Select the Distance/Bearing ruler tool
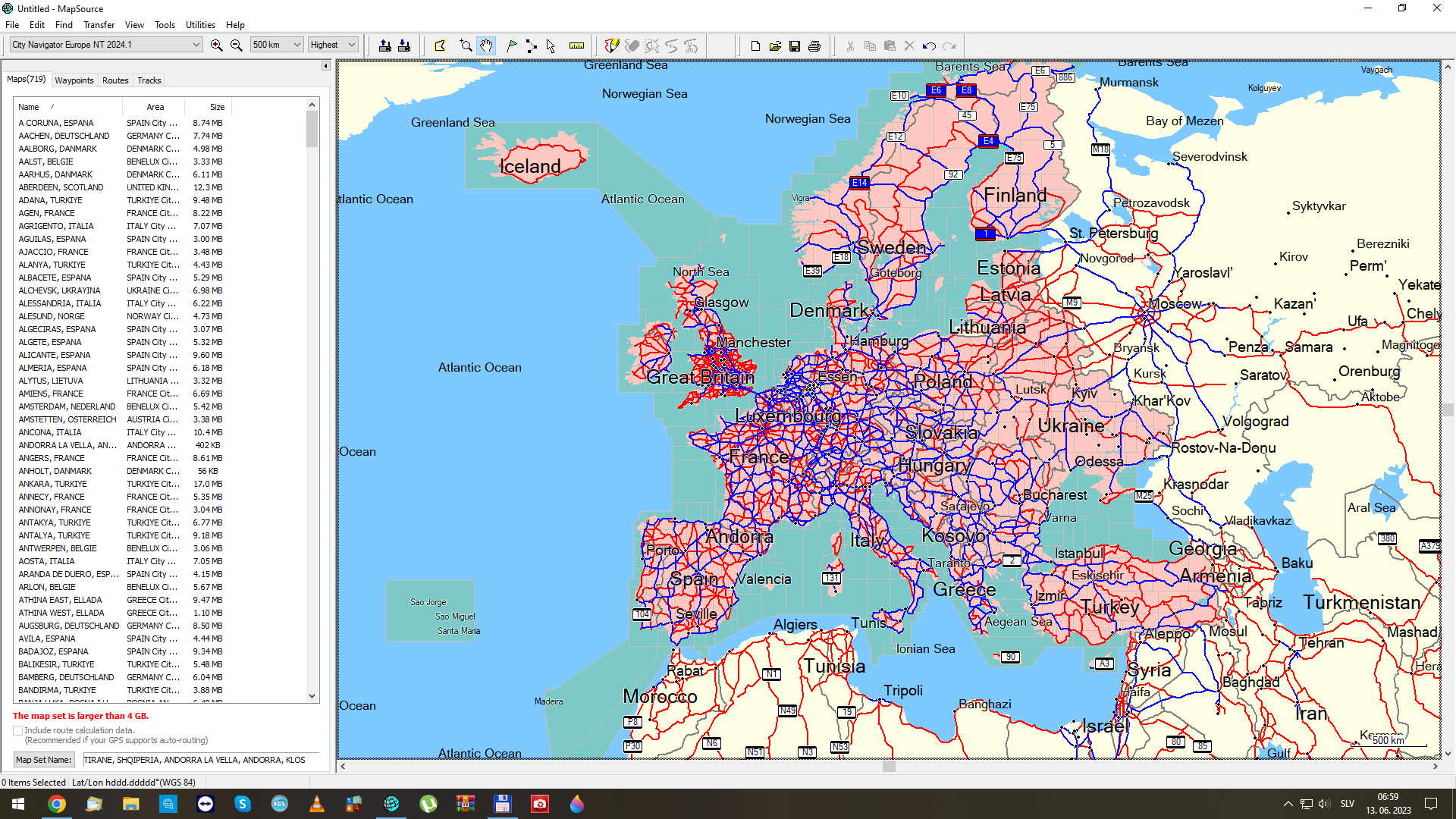Viewport: 1456px width, 819px height. pos(577,45)
